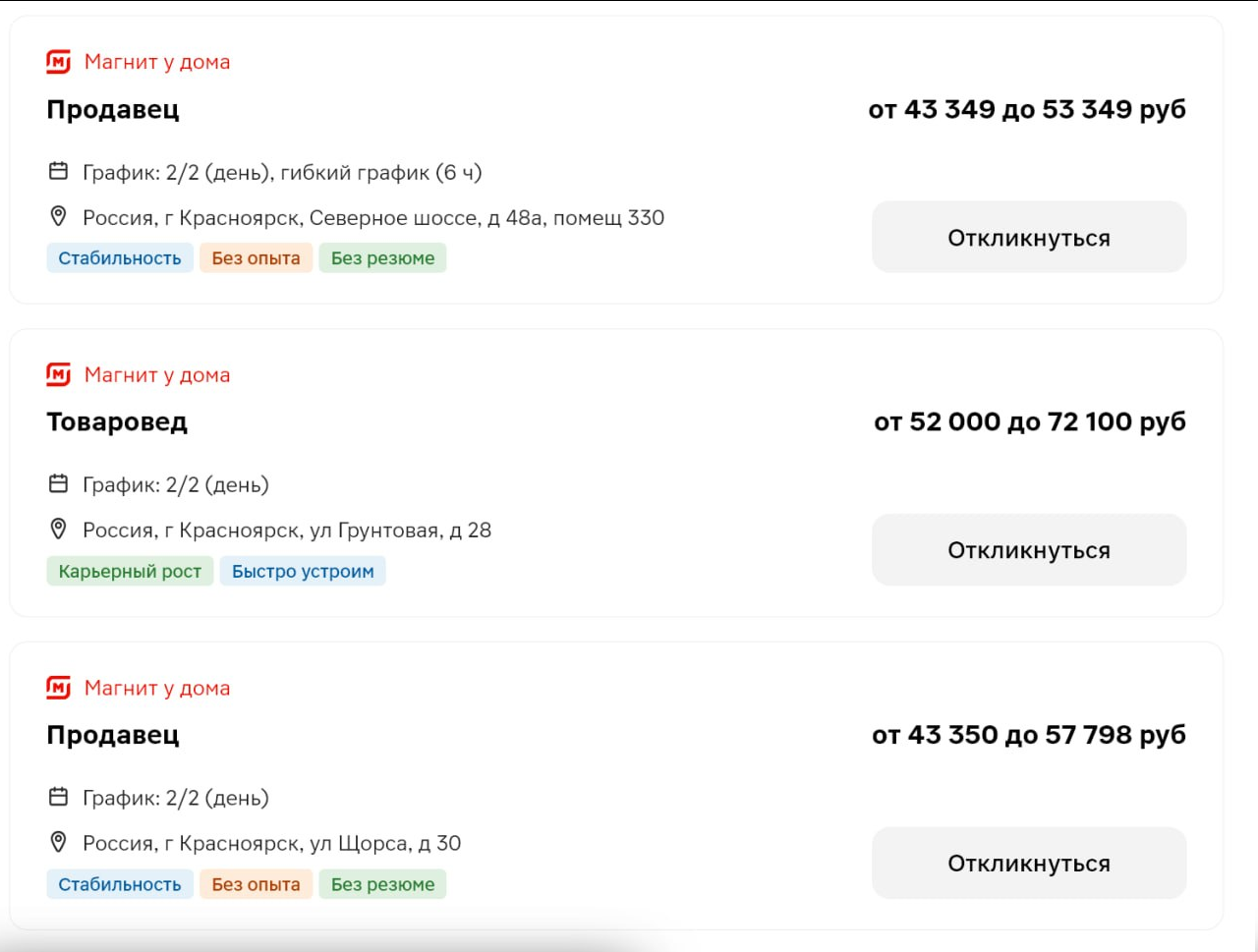Image resolution: width=1258 pixels, height=952 pixels.
Task: Click Magnit logo icon in first Продавец card
Action: [59, 62]
